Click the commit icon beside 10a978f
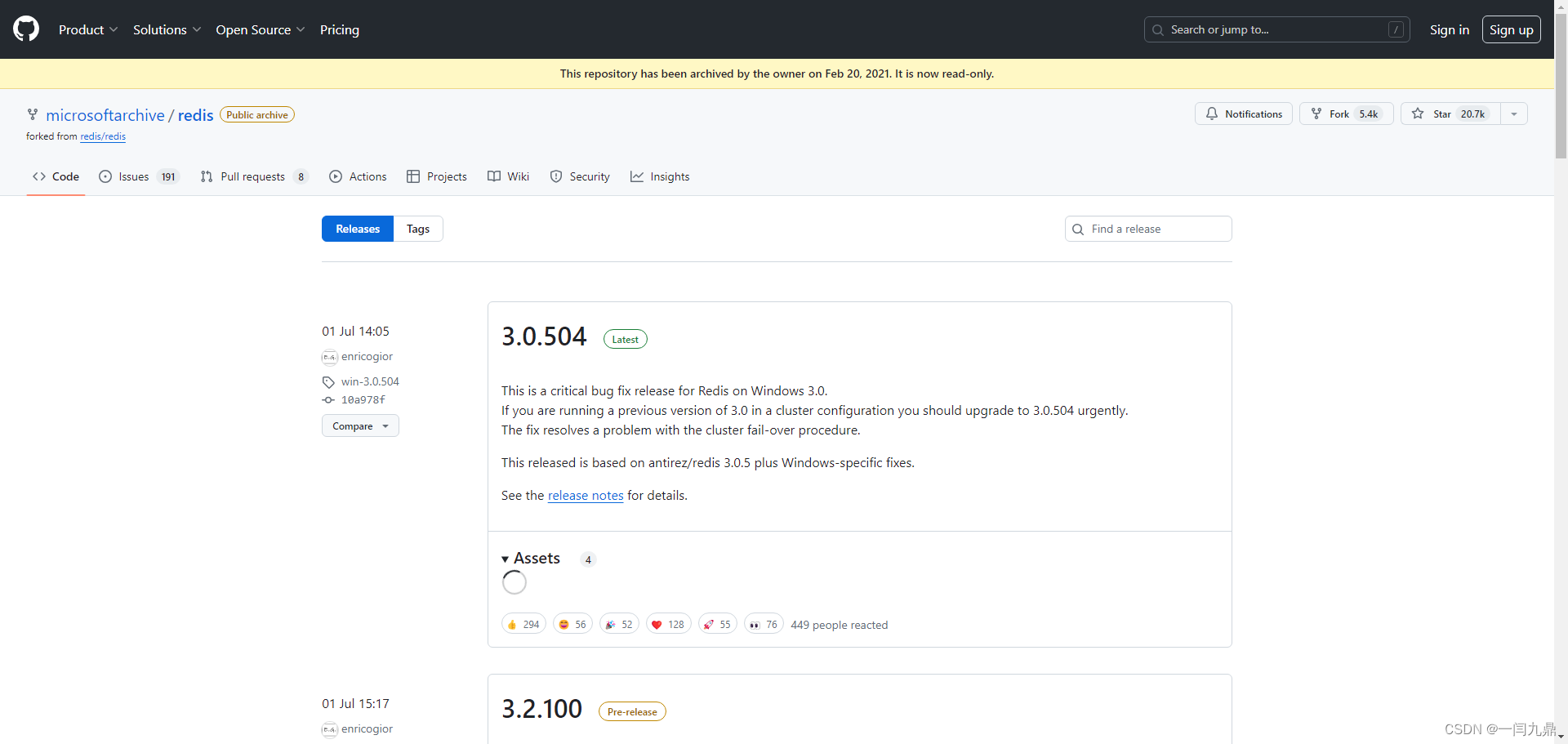 tap(328, 400)
